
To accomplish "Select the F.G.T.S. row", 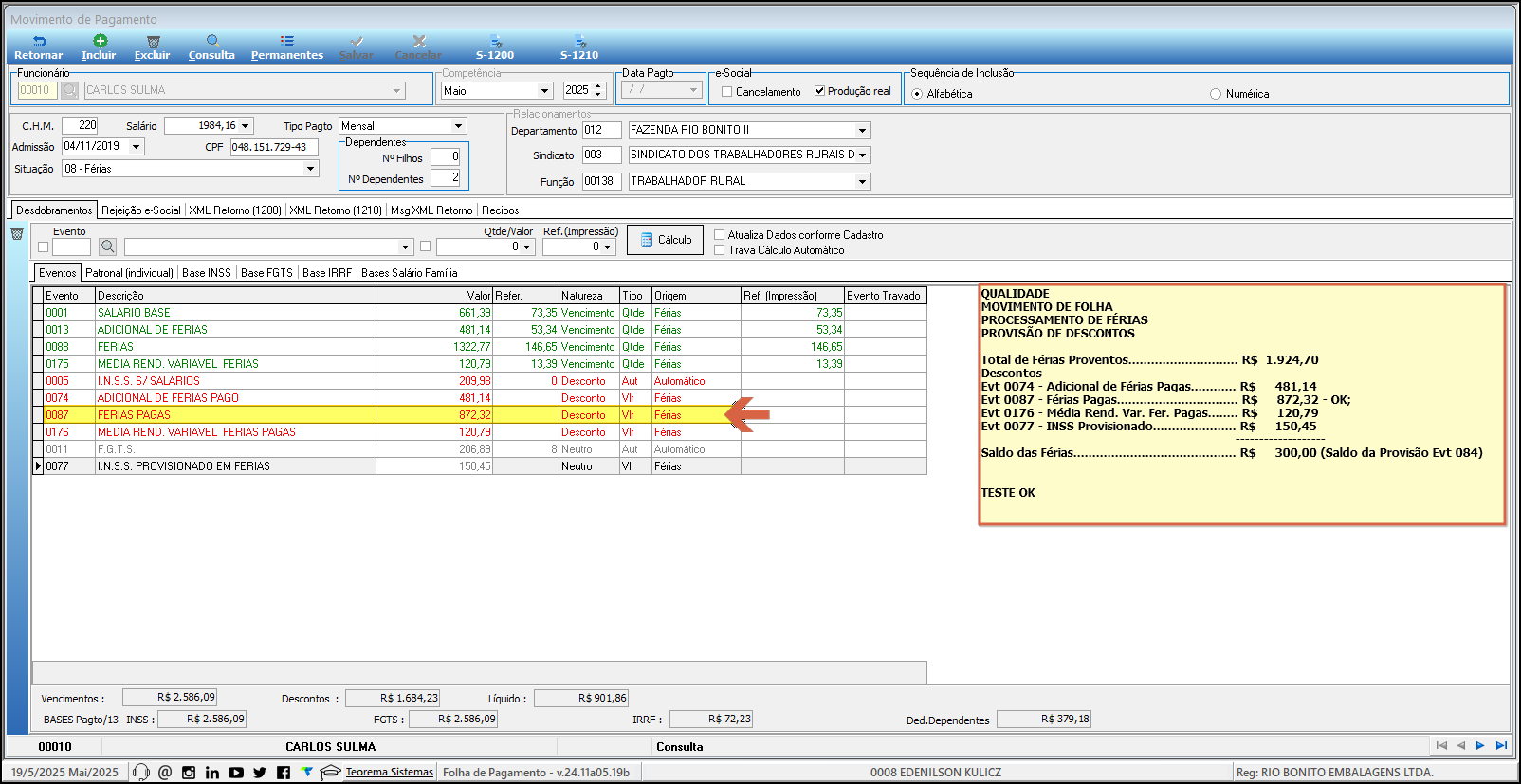I will click(481, 449).
